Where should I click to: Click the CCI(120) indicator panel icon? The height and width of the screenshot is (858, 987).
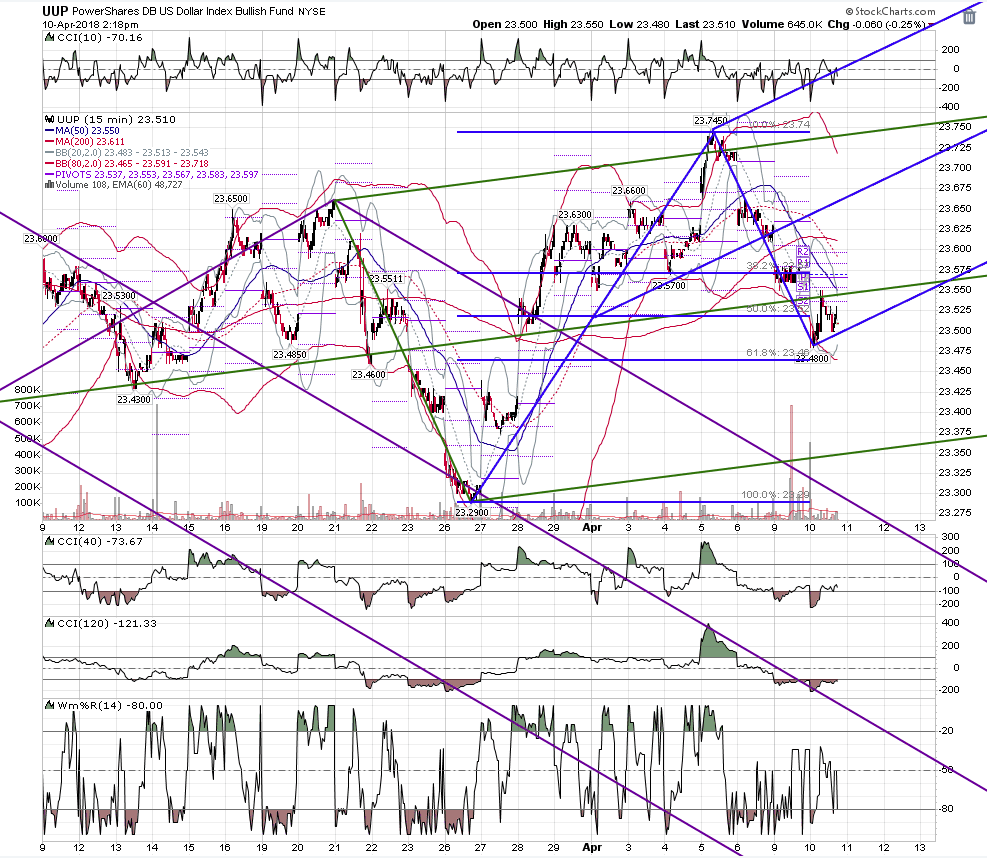tap(49, 624)
